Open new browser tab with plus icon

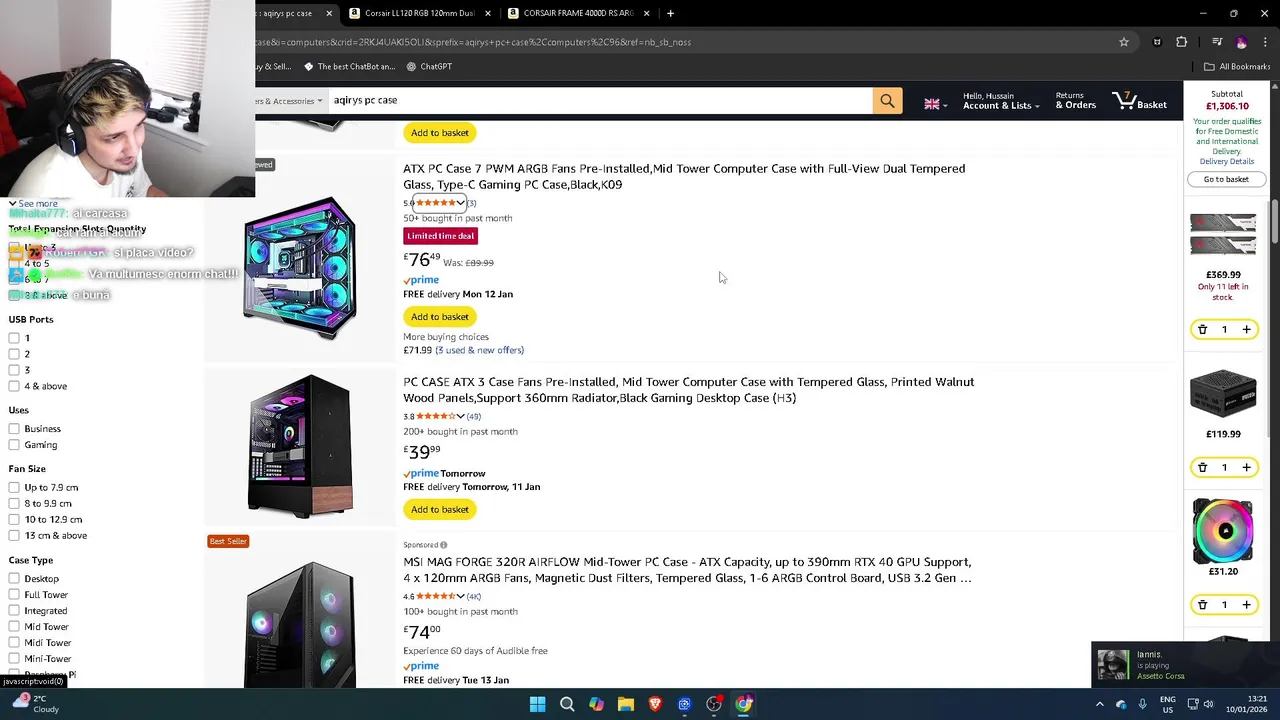coord(670,13)
